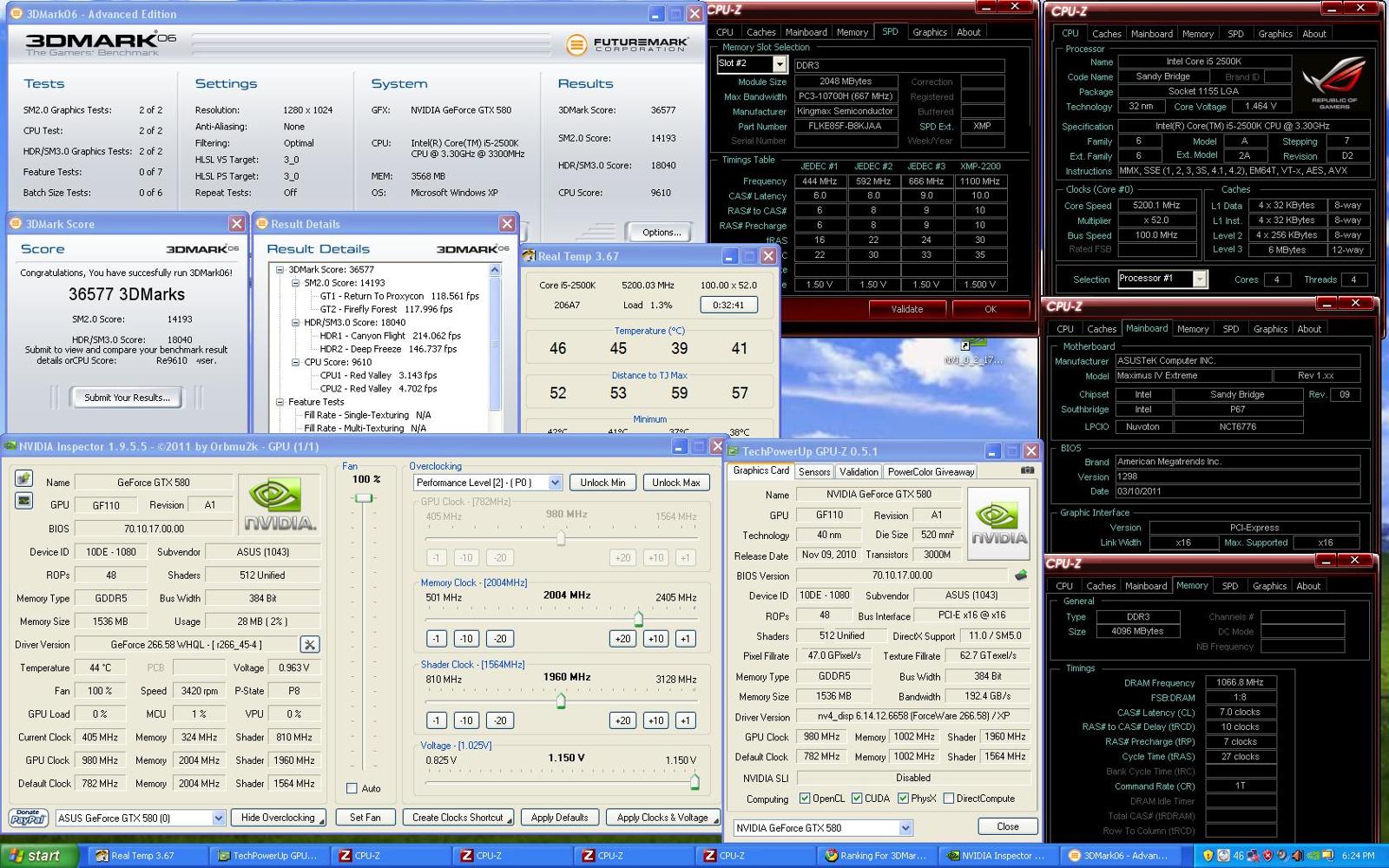This screenshot has width=1389, height=868.
Task: Collapse the CPU Score: 9610 node
Action: (x=295, y=362)
